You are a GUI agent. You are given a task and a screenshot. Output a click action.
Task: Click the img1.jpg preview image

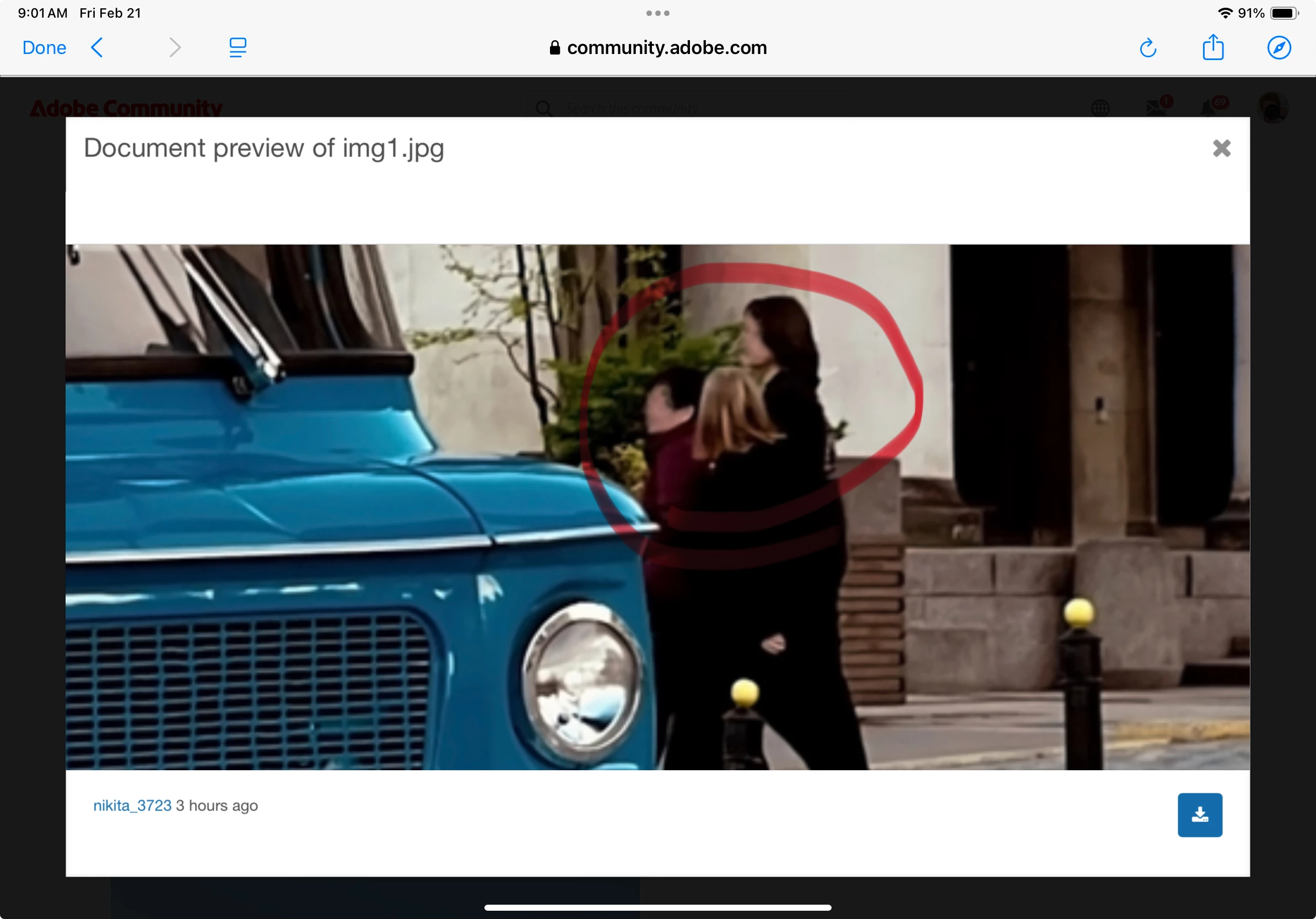tap(657, 506)
